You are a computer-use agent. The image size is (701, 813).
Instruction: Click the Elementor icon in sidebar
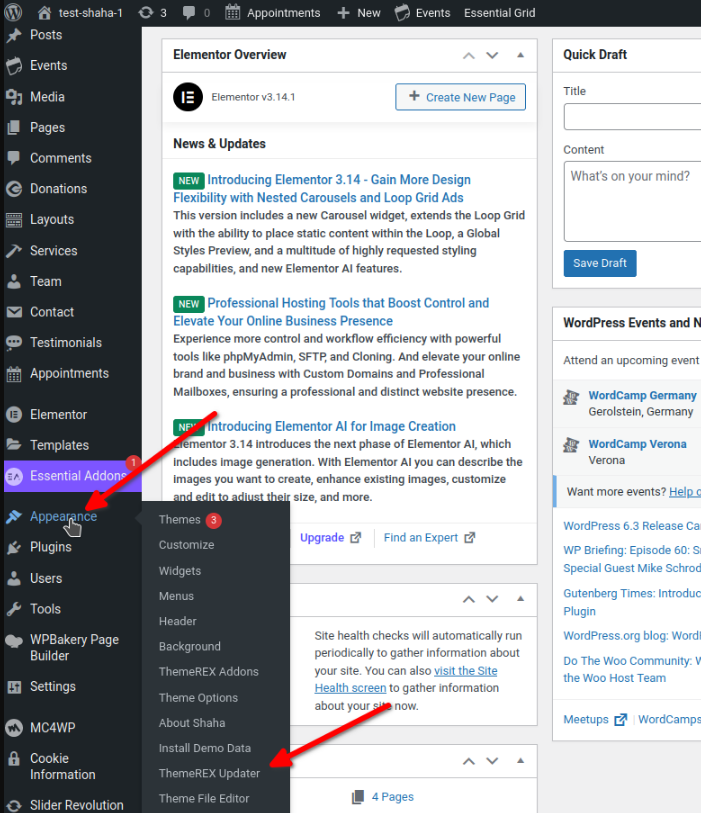coord(14,414)
